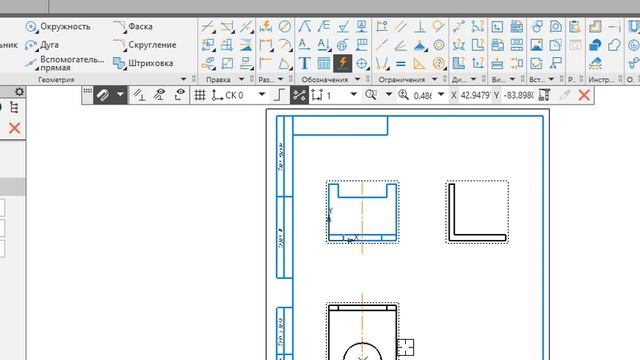This screenshot has width=640, height=360.
Task: Select the angular dimension icon
Action: pyautogui.click(x=284, y=63)
